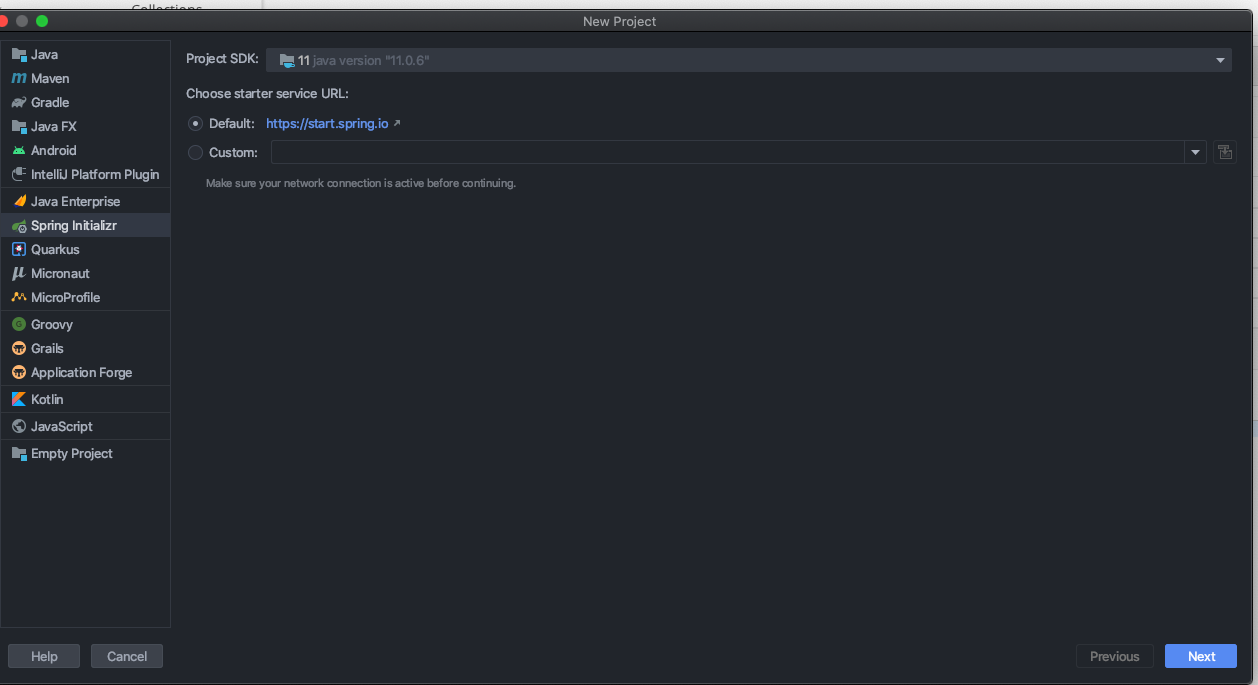This screenshot has width=1258, height=685.
Task: Click inside the Custom URL input field
Action: (x=728, y=152)
